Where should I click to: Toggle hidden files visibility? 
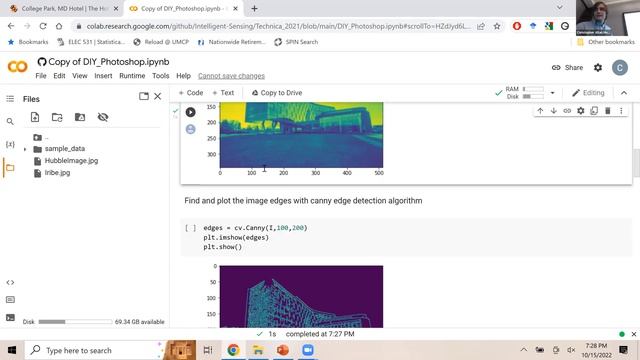(103, 117)
